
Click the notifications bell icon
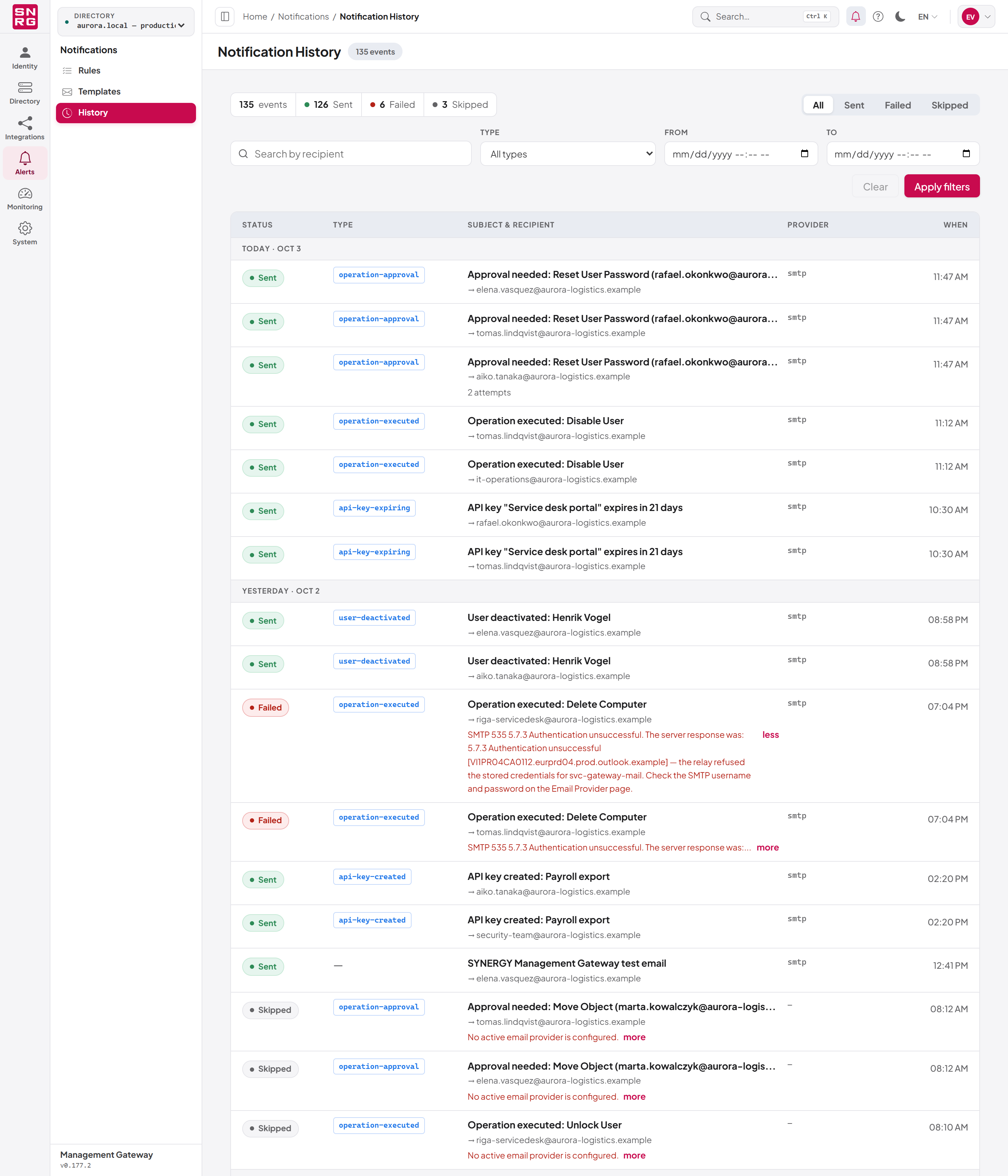[x=855, y=16]
